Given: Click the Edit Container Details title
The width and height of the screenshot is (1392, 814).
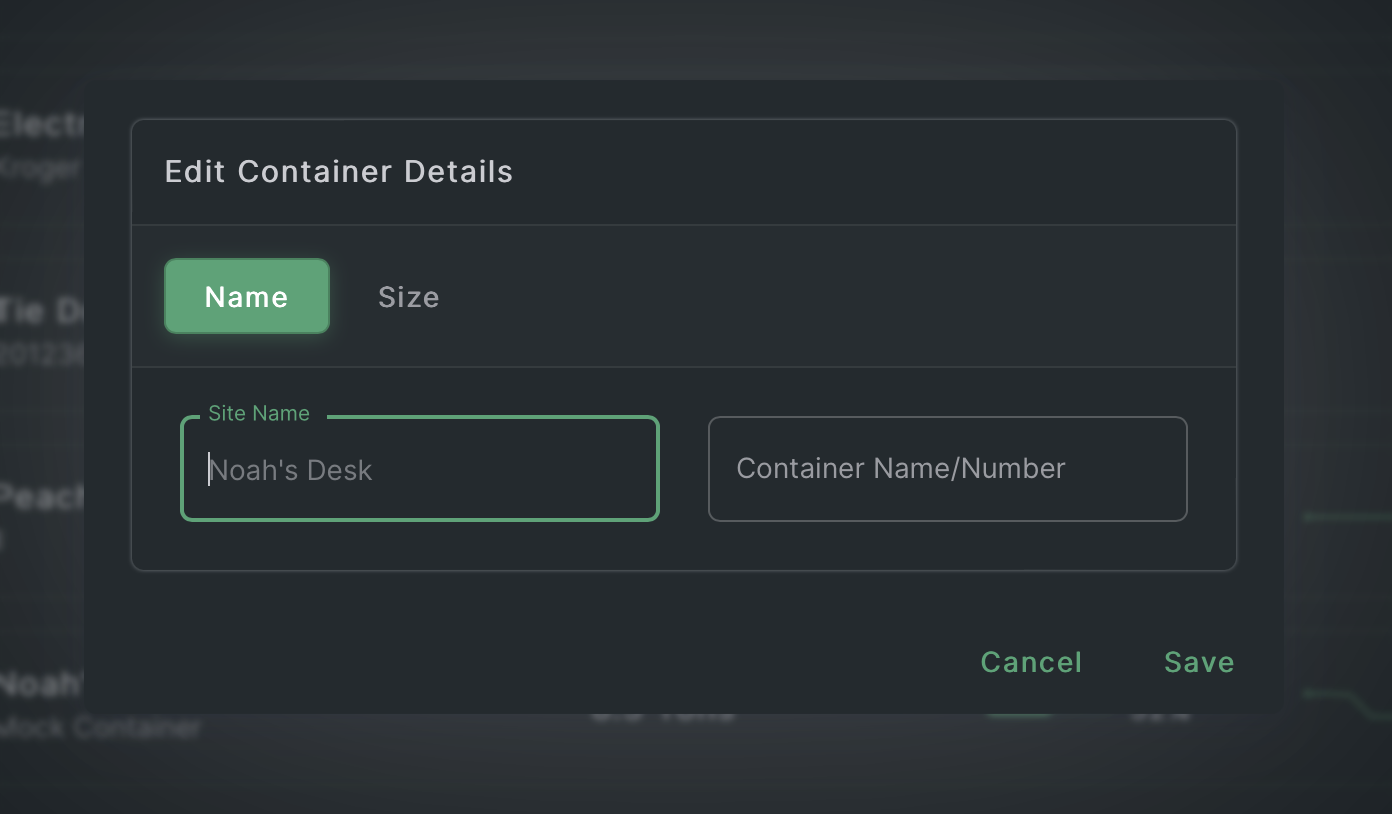Looking at the screenshot, I should pyautogui.click(x=338, y=171).
